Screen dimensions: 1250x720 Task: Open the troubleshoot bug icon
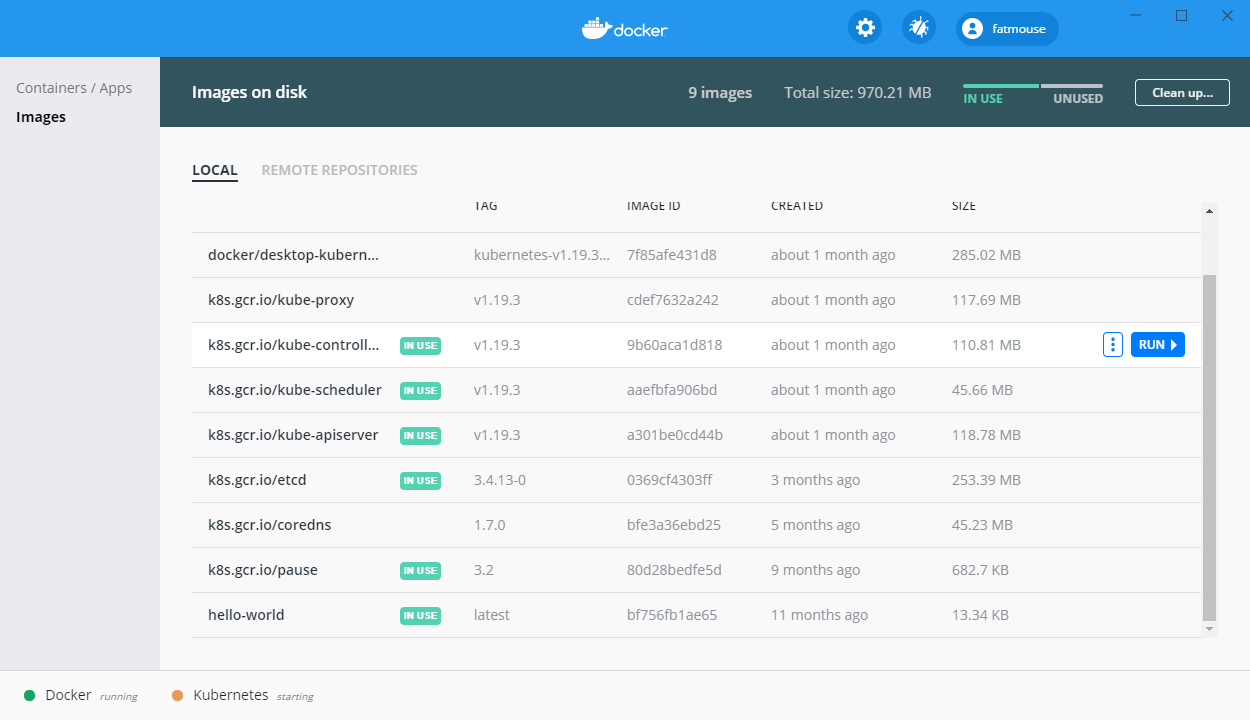[x=919, y=28]
